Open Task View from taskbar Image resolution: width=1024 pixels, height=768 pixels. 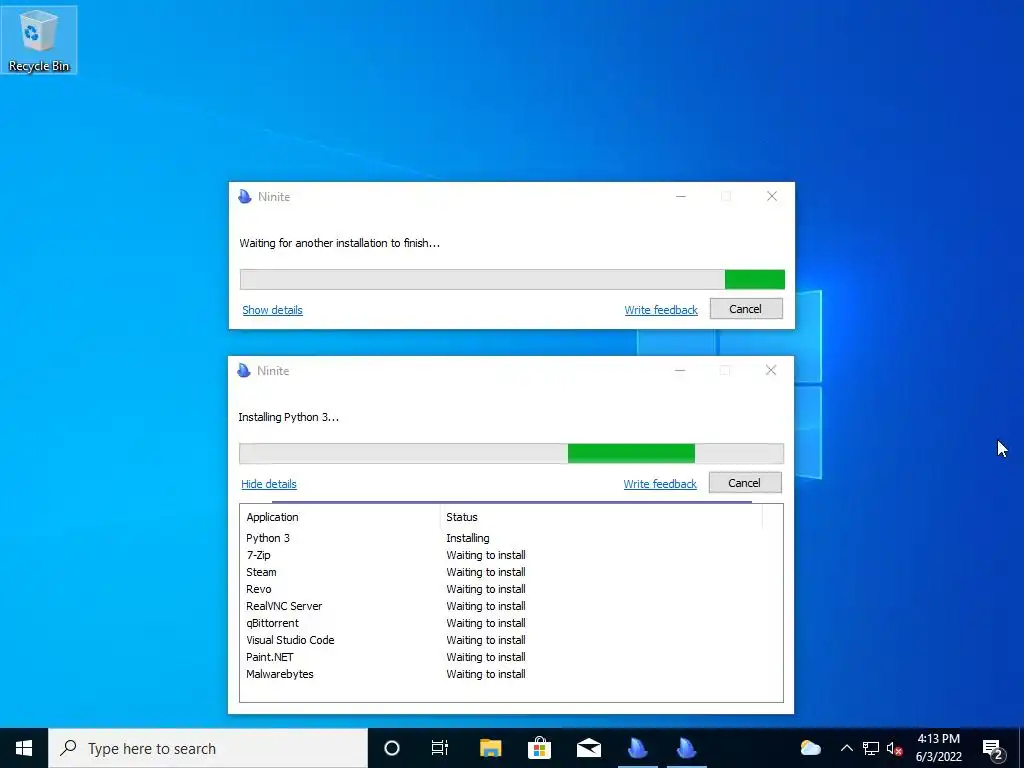click(x=440, y=748)
